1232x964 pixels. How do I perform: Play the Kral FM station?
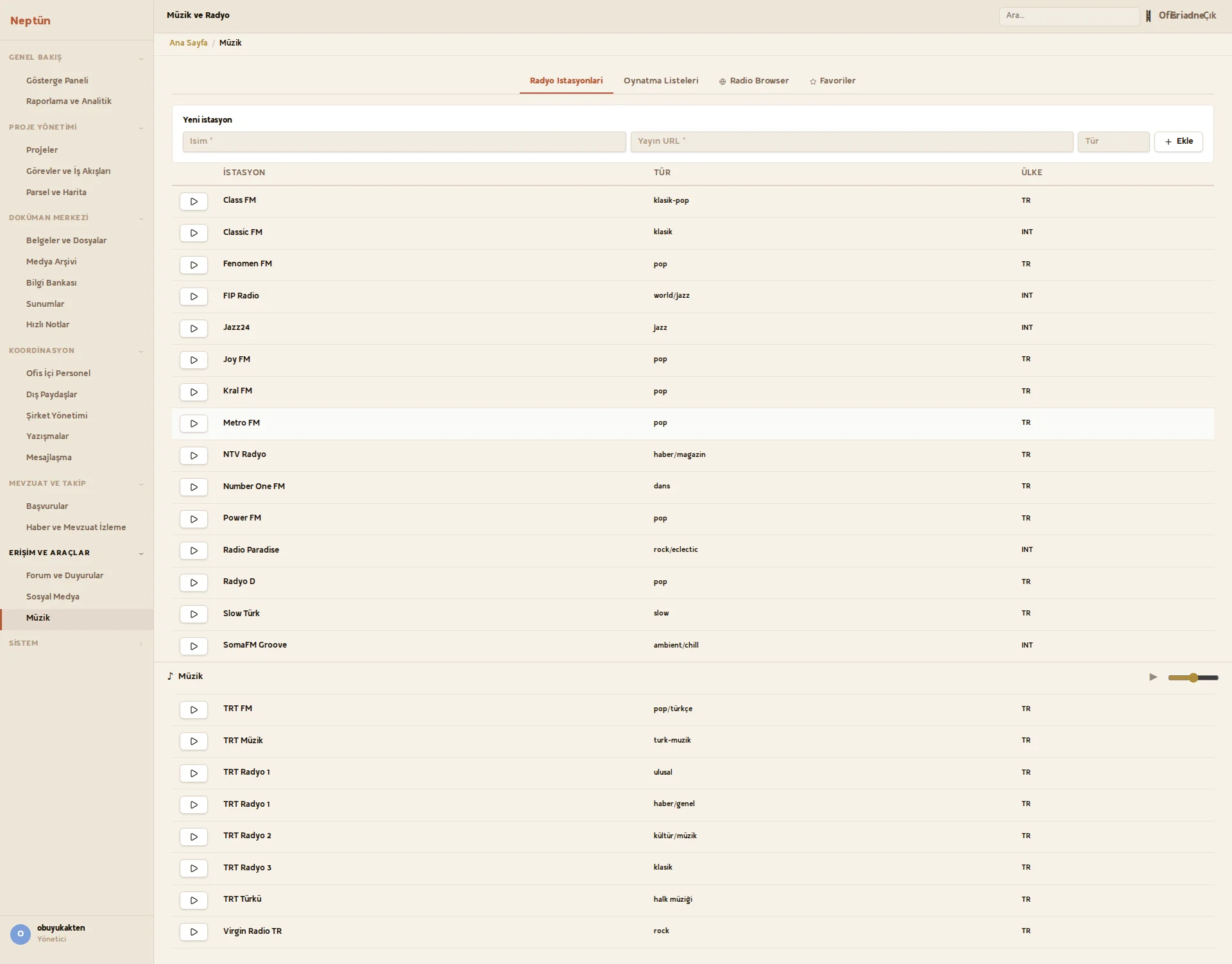click(194, 392)
